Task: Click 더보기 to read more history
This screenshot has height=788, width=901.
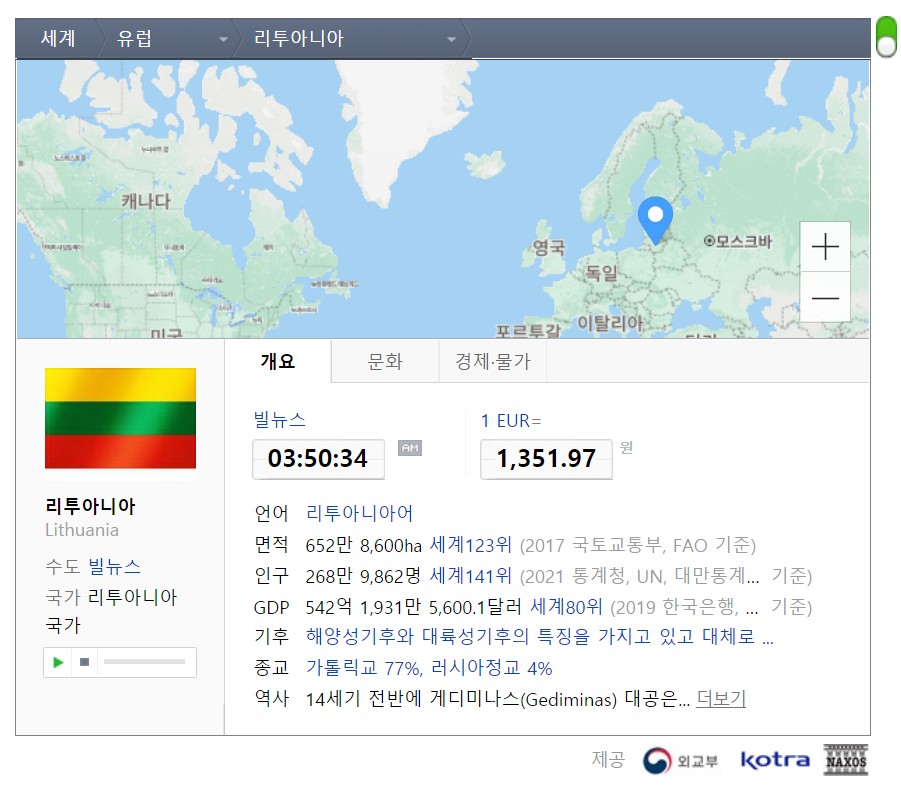Action: (721, 699)
